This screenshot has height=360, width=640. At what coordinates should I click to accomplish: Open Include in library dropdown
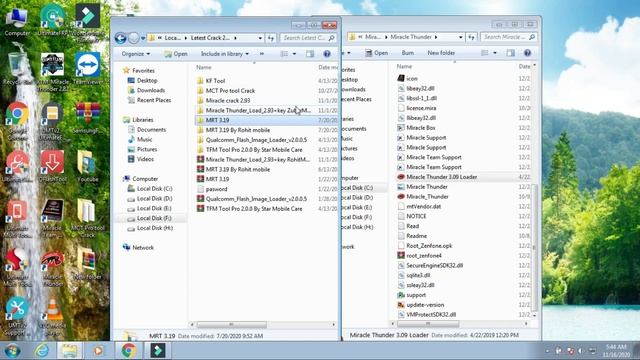pos(224,54)
